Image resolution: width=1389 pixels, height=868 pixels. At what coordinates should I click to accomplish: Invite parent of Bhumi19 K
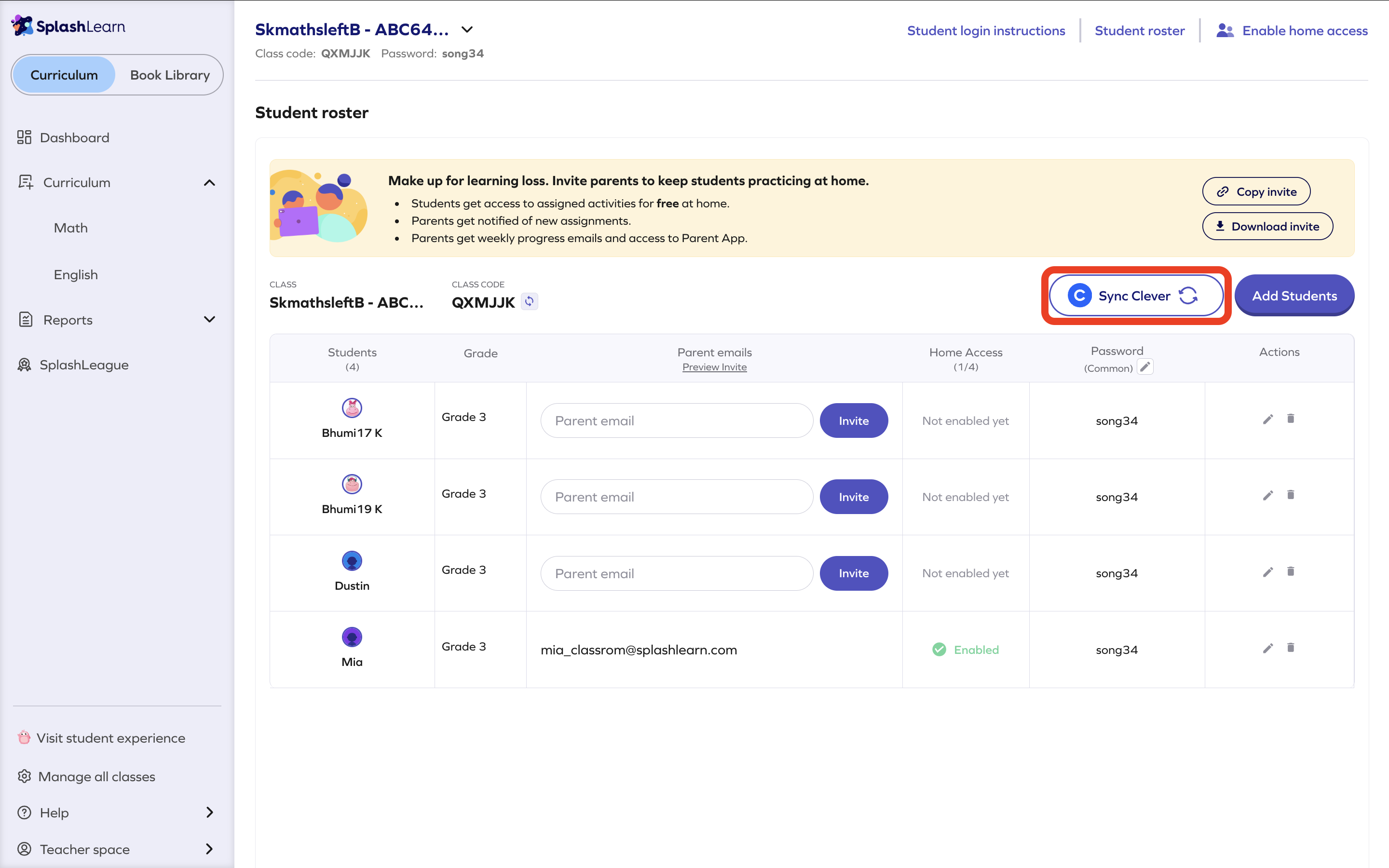click(854, 497)
